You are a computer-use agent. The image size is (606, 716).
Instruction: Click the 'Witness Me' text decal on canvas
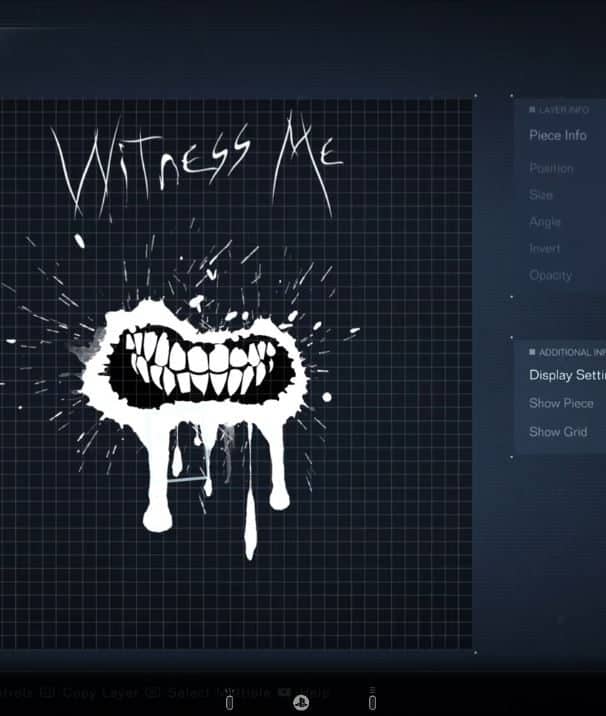click(x=196, y=165)
